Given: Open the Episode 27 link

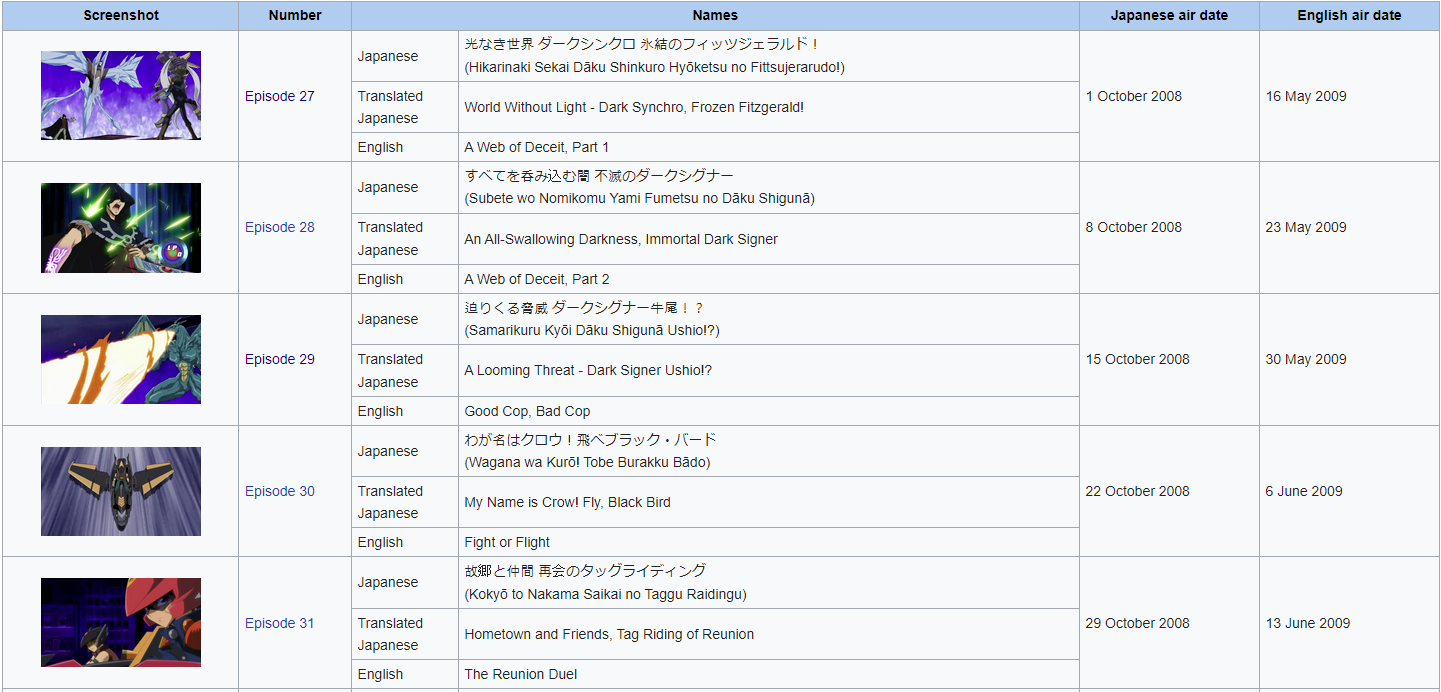Looking at the screenshot, I should (x=279, y=96).
